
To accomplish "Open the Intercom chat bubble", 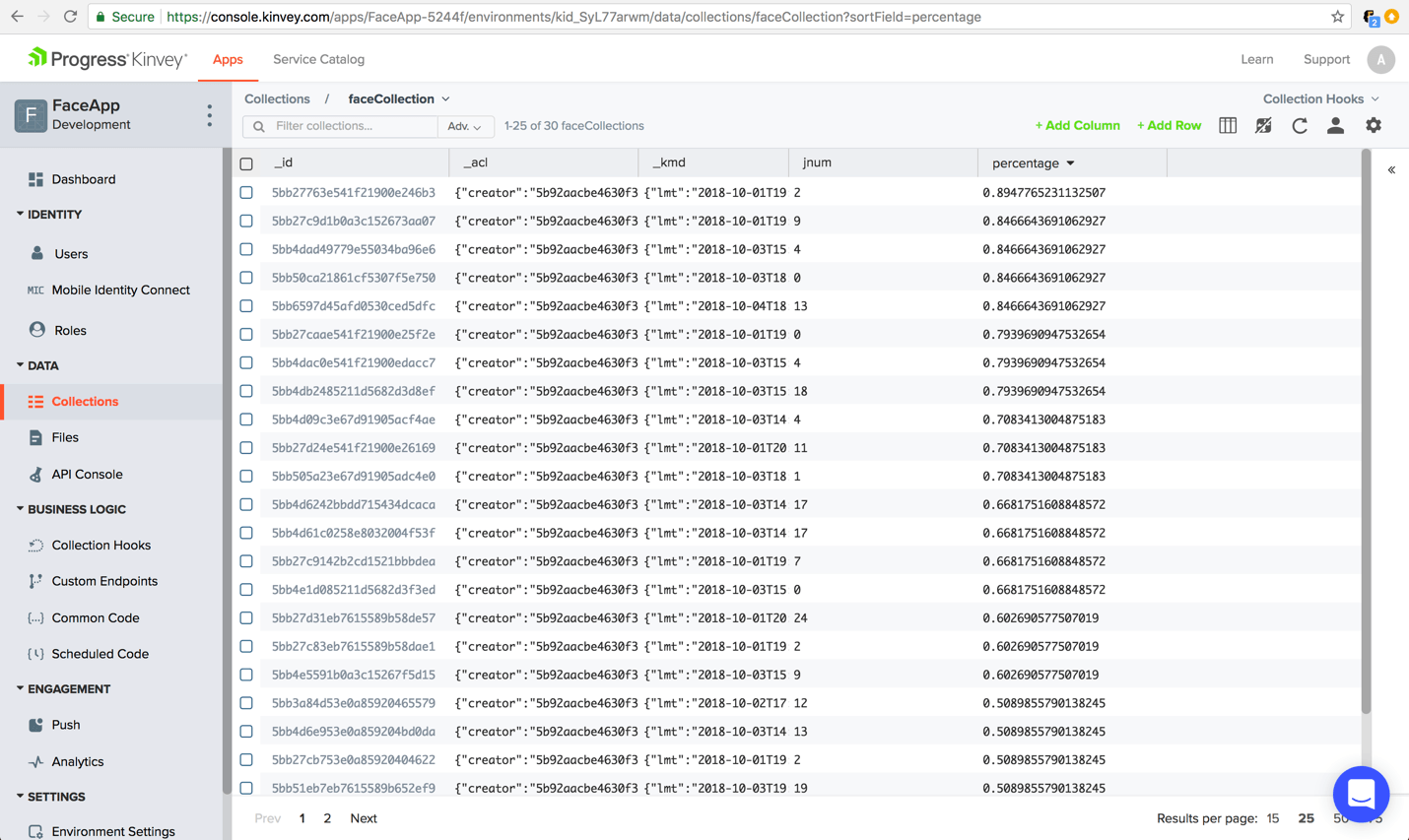I will pos(1361,795).
